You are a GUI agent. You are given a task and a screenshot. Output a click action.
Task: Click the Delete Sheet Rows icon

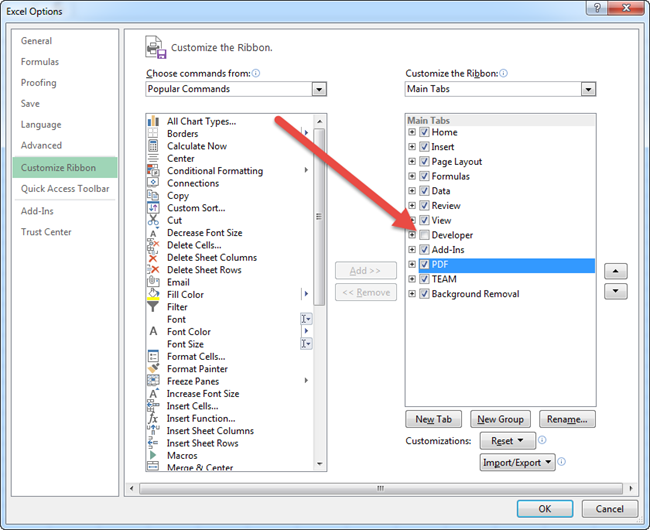pyautogui.click(x=153, y=270)
